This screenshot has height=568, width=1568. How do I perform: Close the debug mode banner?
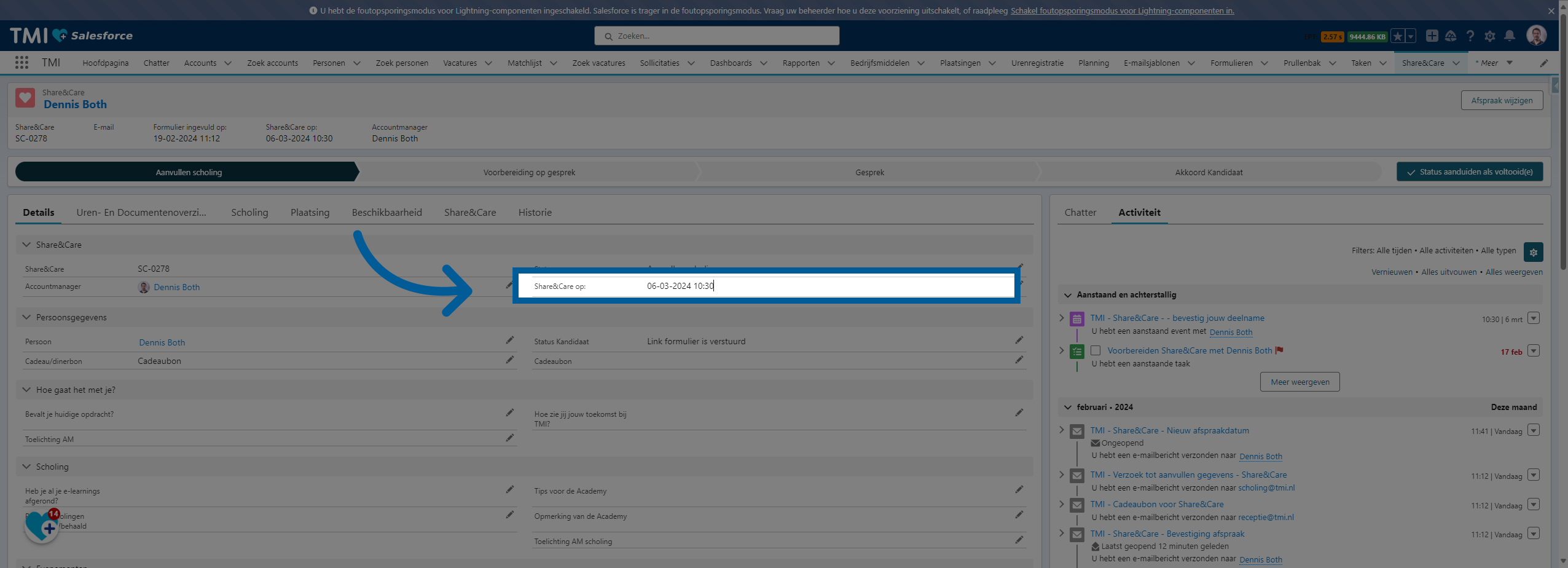[x=1550, y=11]
